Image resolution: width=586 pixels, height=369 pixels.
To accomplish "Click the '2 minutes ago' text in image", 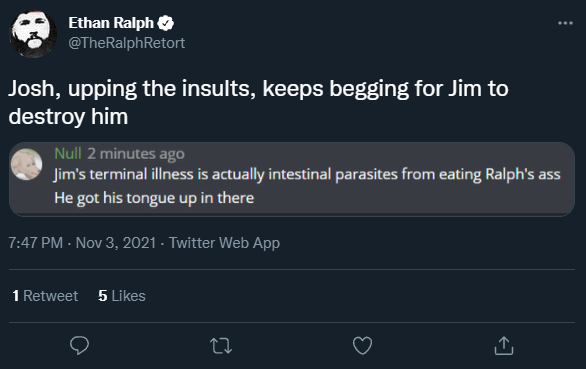I will tap(136, 154).
